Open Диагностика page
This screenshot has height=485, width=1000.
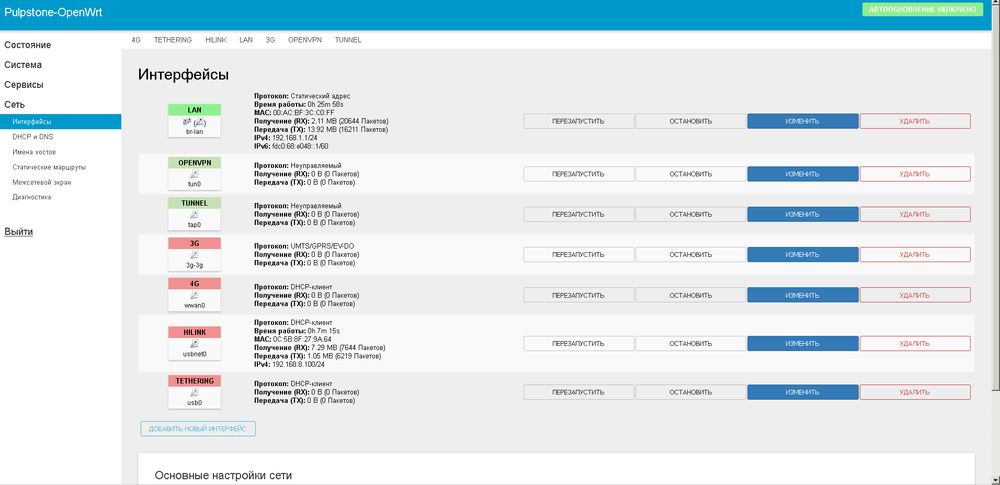pos(31,197)
